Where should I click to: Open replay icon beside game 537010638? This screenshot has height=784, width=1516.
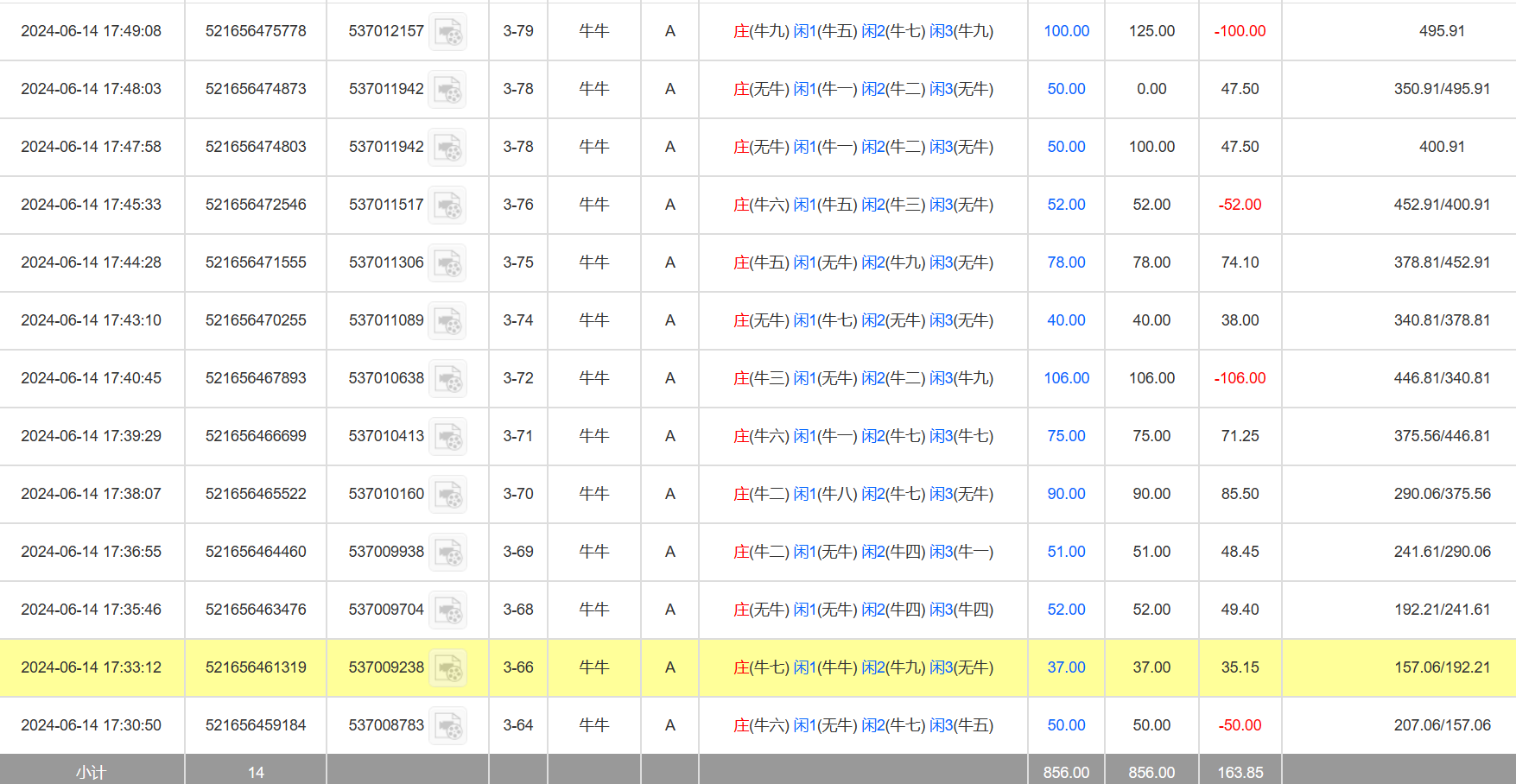coord(447,379)
